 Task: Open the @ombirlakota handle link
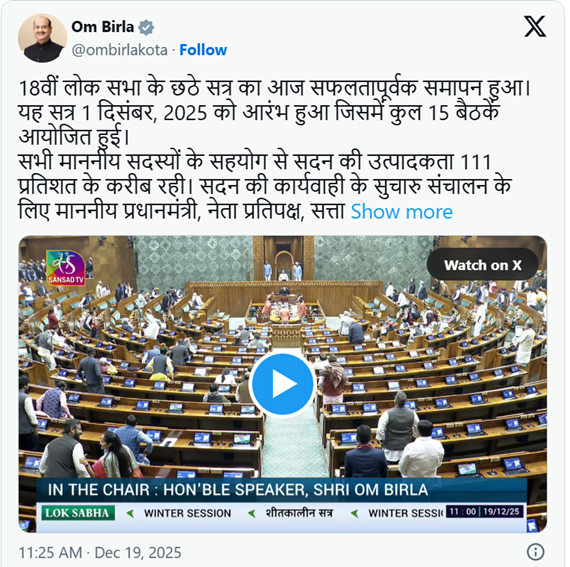[x=120, y=50]
